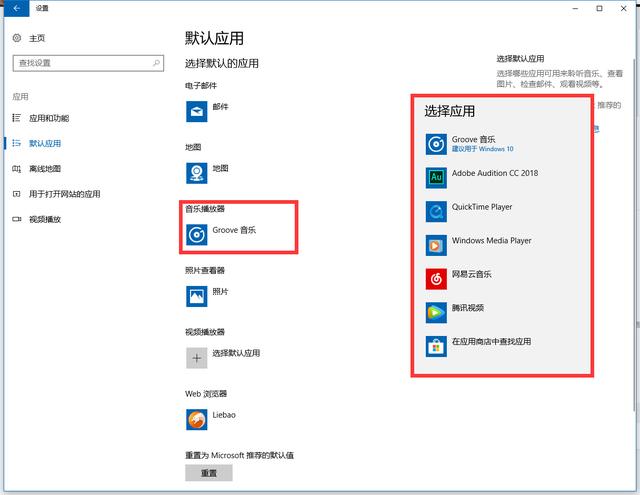Open the current Groove 音乐 music player selection

click(196, 233)
